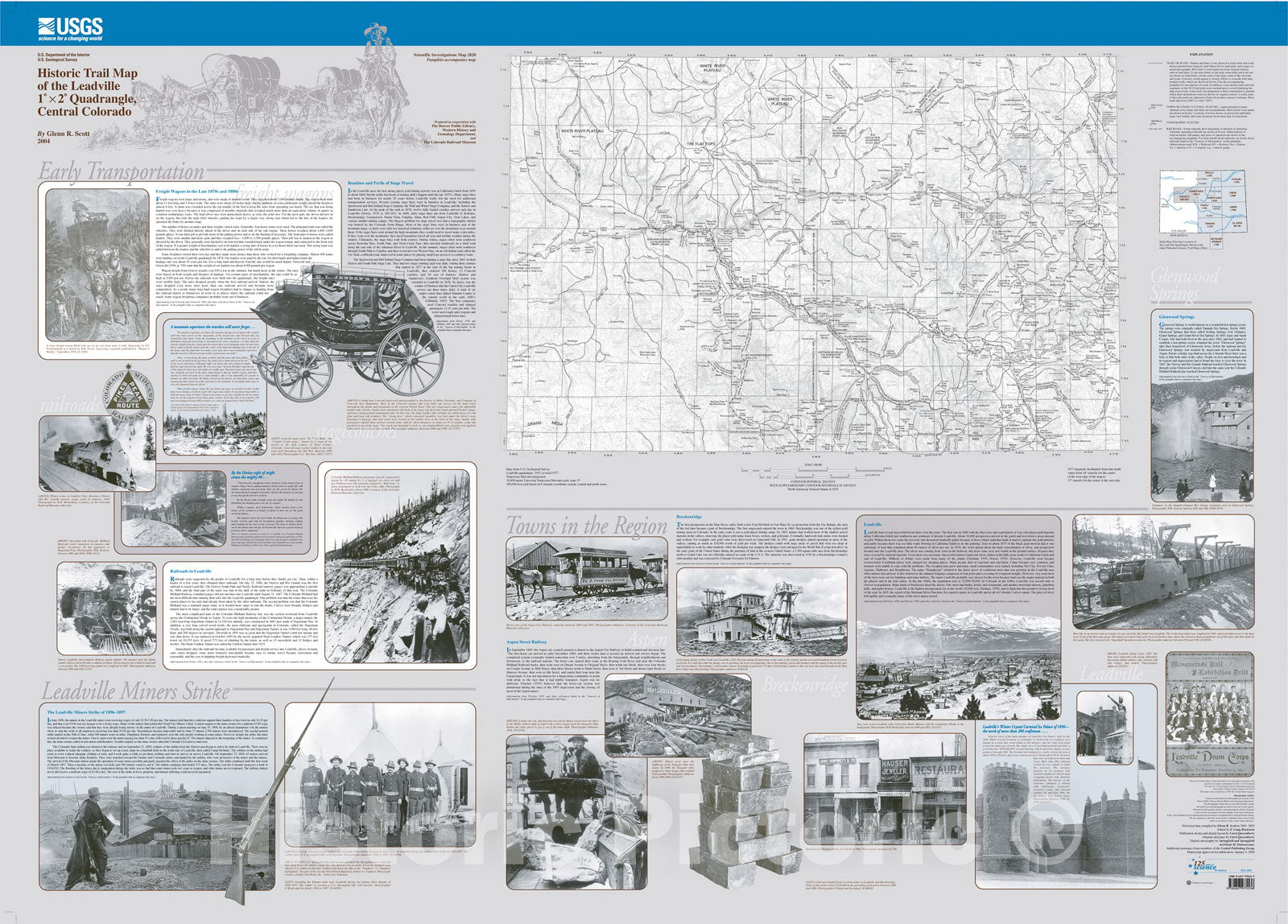This screenshot has height=924, width=1288.
Task: Click the 'Towns in the Region' heading
Action: (x=587, y=526)
